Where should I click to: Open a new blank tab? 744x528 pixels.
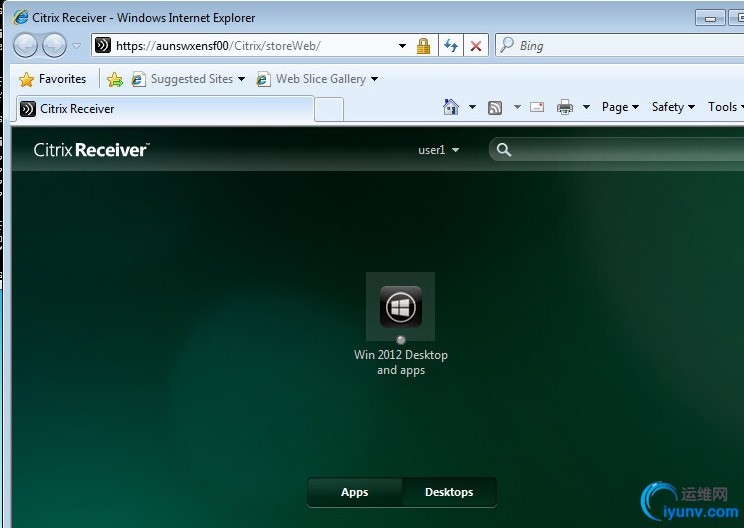coord(329,109)
